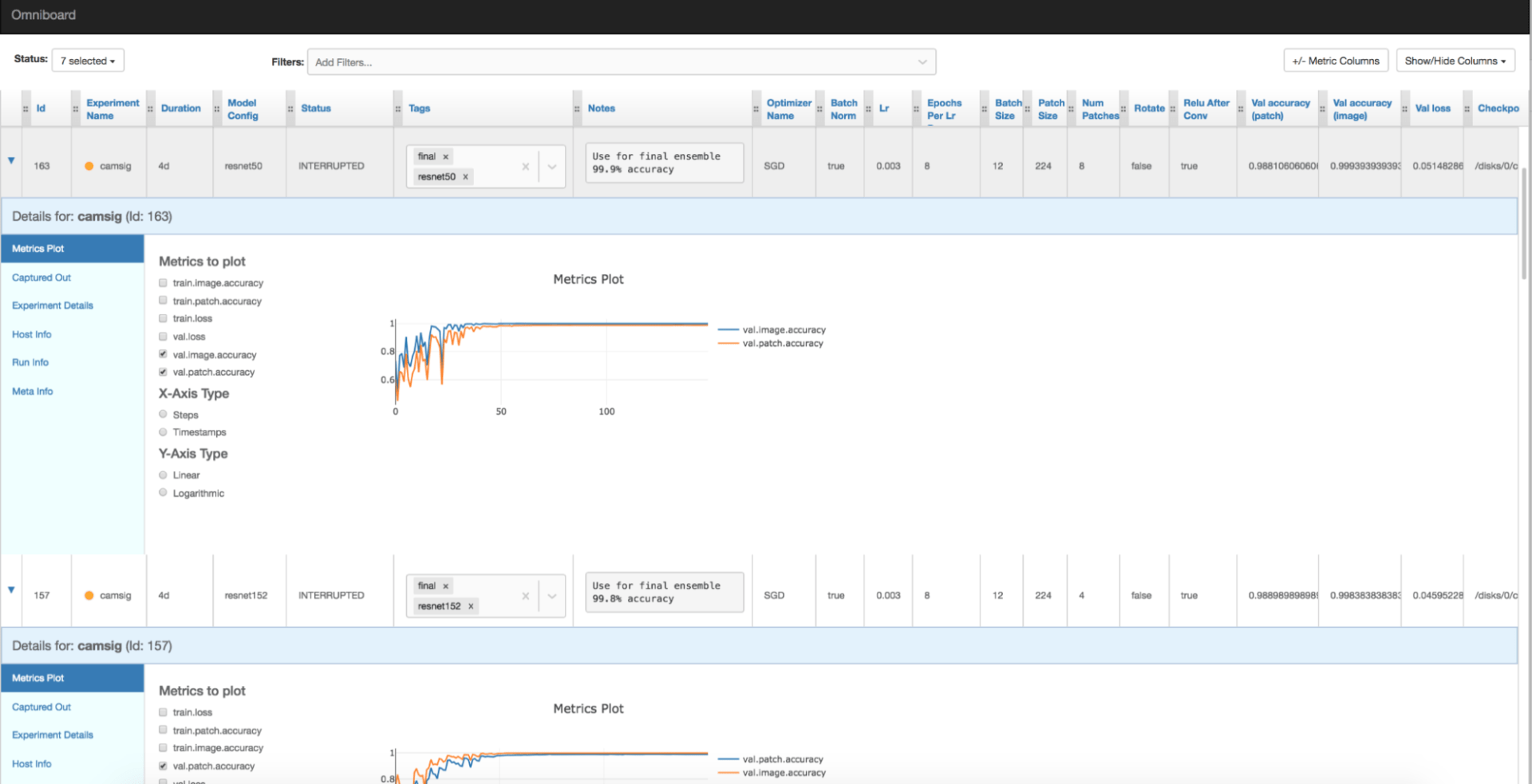Screen dimensions: 1532x784
Task: Click the +/- Metric Columns button
Action: pos(1336,61)
